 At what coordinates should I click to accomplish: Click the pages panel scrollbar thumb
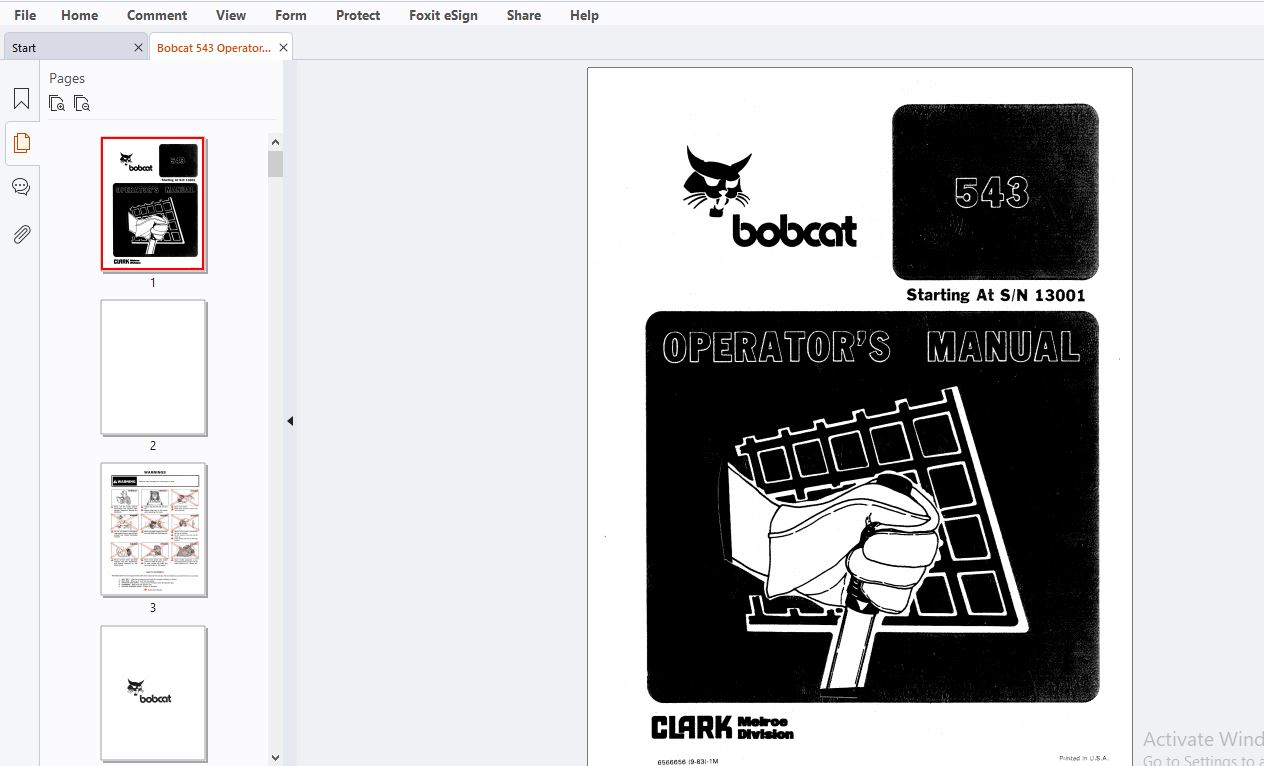pos(275,164)
